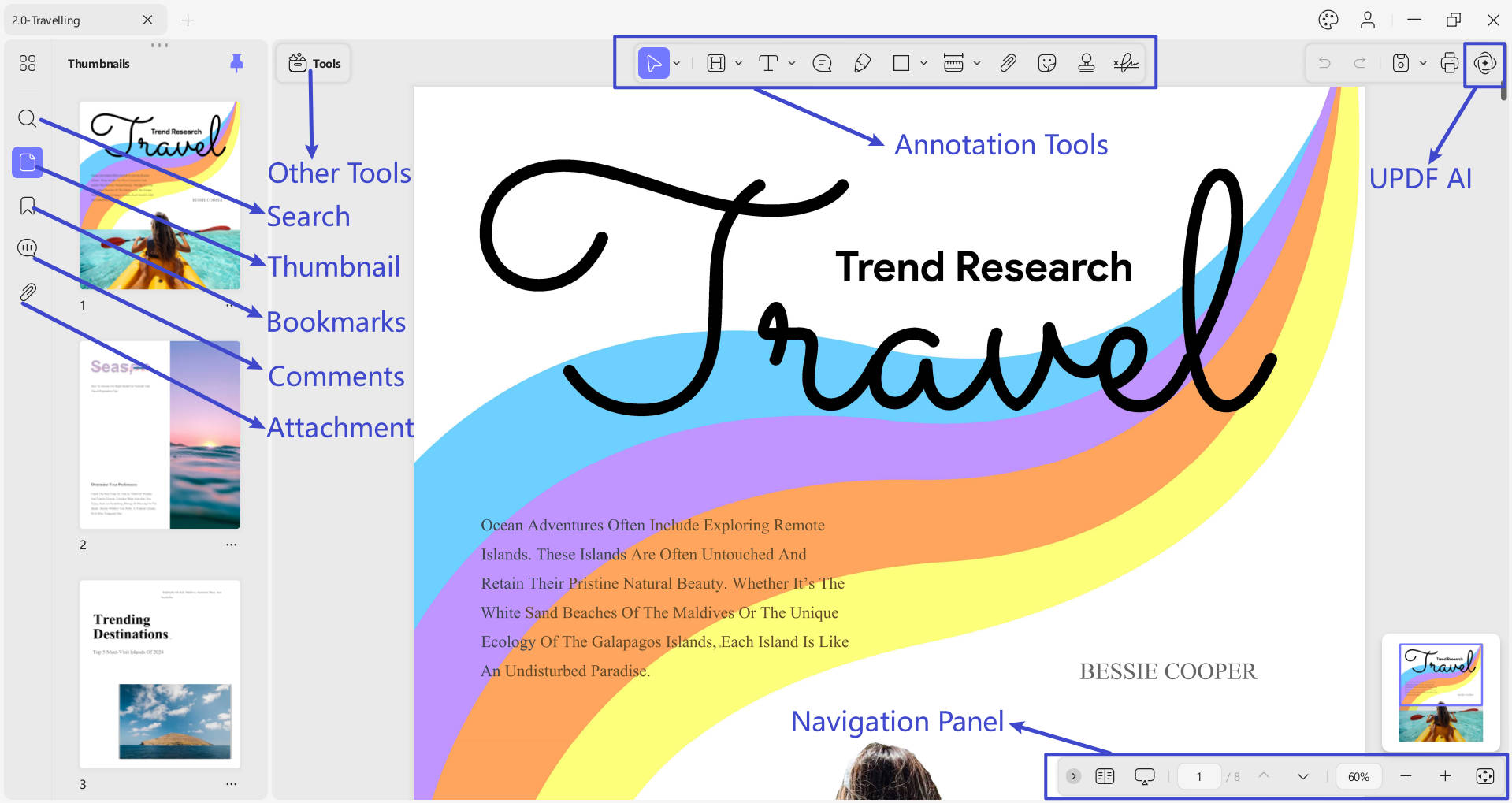Open the measure ruler tool
This screenshot has width=1512, height=803.
click(953, 63)
